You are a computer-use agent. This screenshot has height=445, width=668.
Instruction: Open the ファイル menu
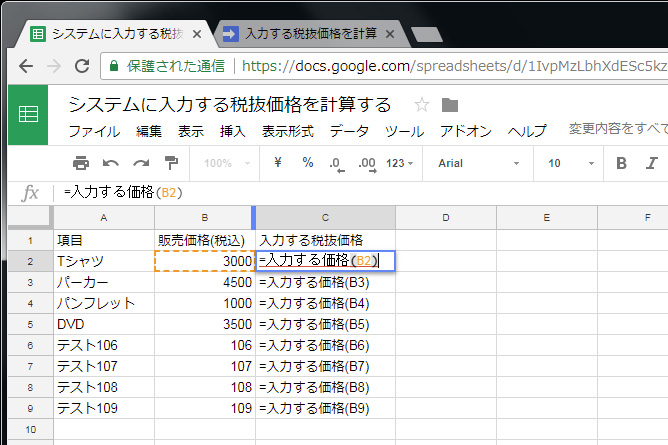(94, 131)
